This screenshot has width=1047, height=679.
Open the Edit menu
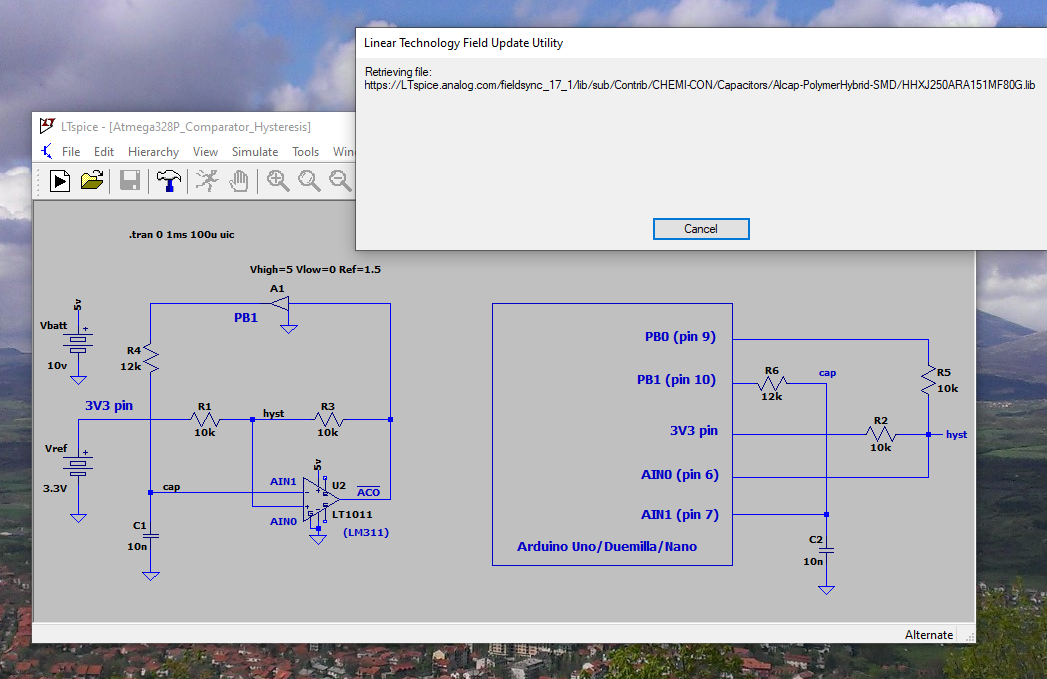coord(103,152)
